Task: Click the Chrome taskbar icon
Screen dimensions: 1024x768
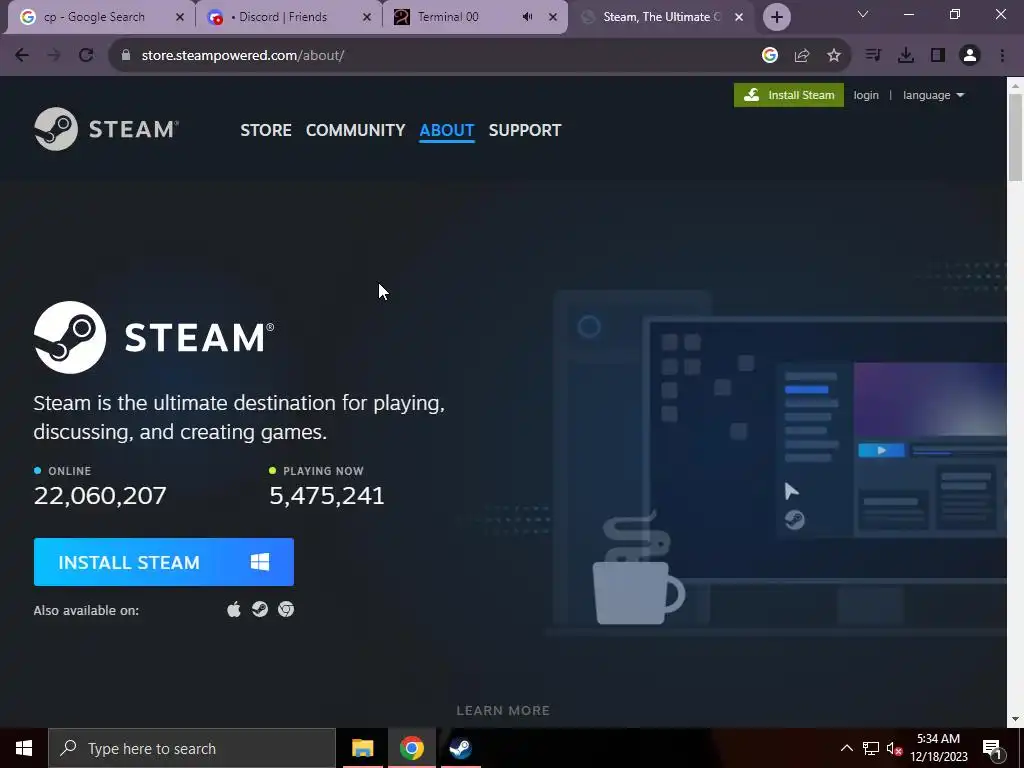Action: [x=411, y=748]
